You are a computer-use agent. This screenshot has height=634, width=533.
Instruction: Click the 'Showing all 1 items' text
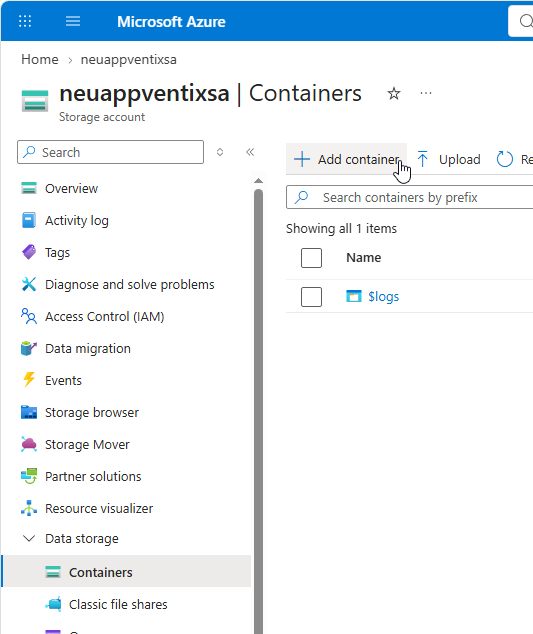(341, 228)
